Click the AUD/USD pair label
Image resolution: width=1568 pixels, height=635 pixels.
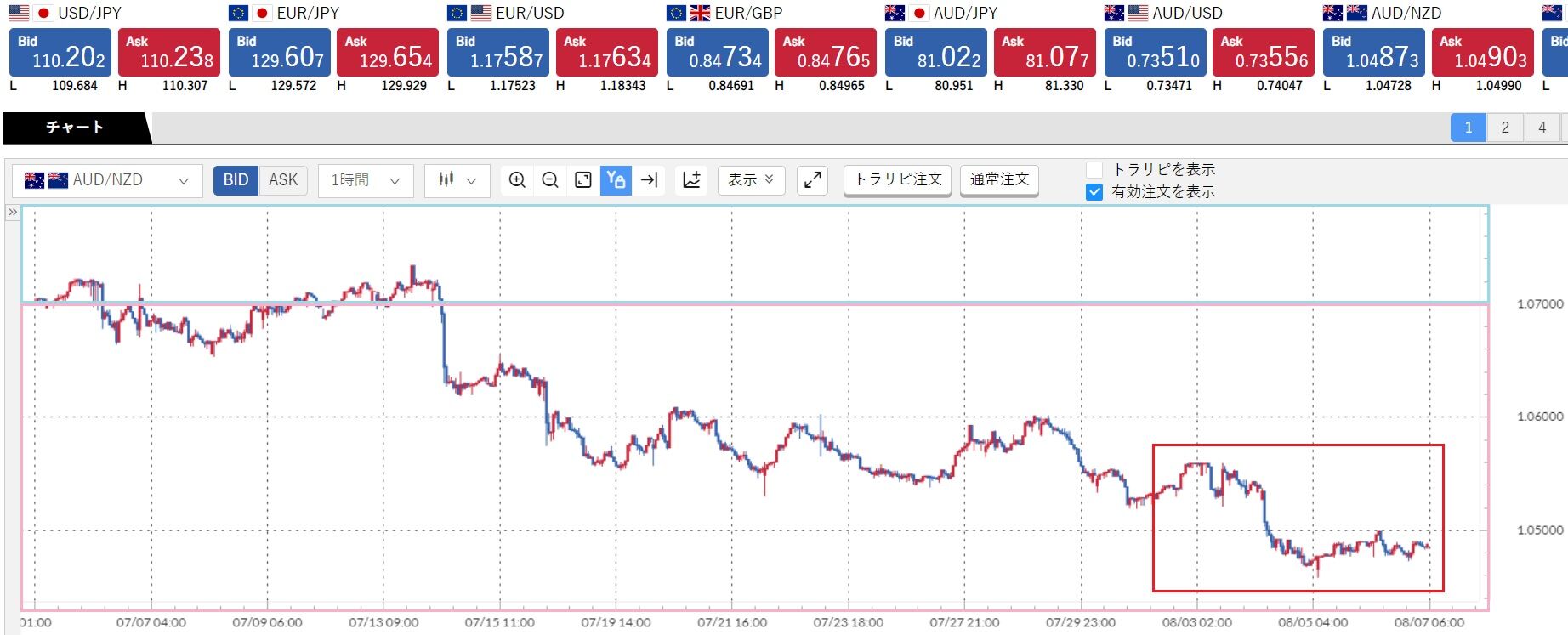(1187, 13)
